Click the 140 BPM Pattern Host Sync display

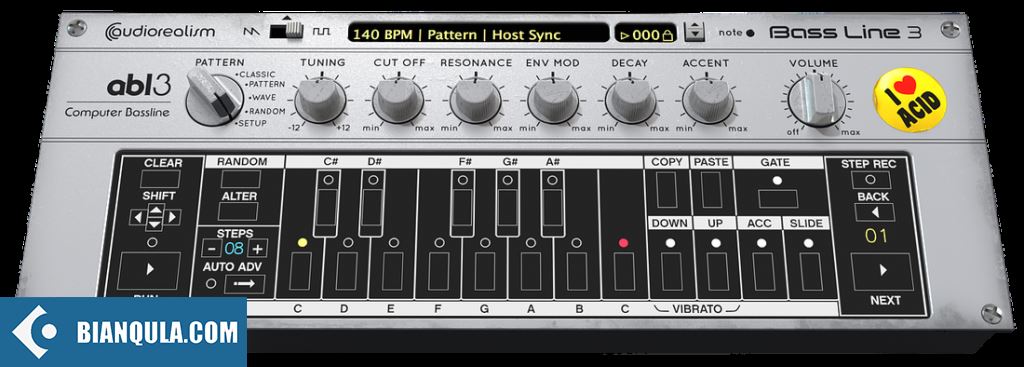point(478,34)
